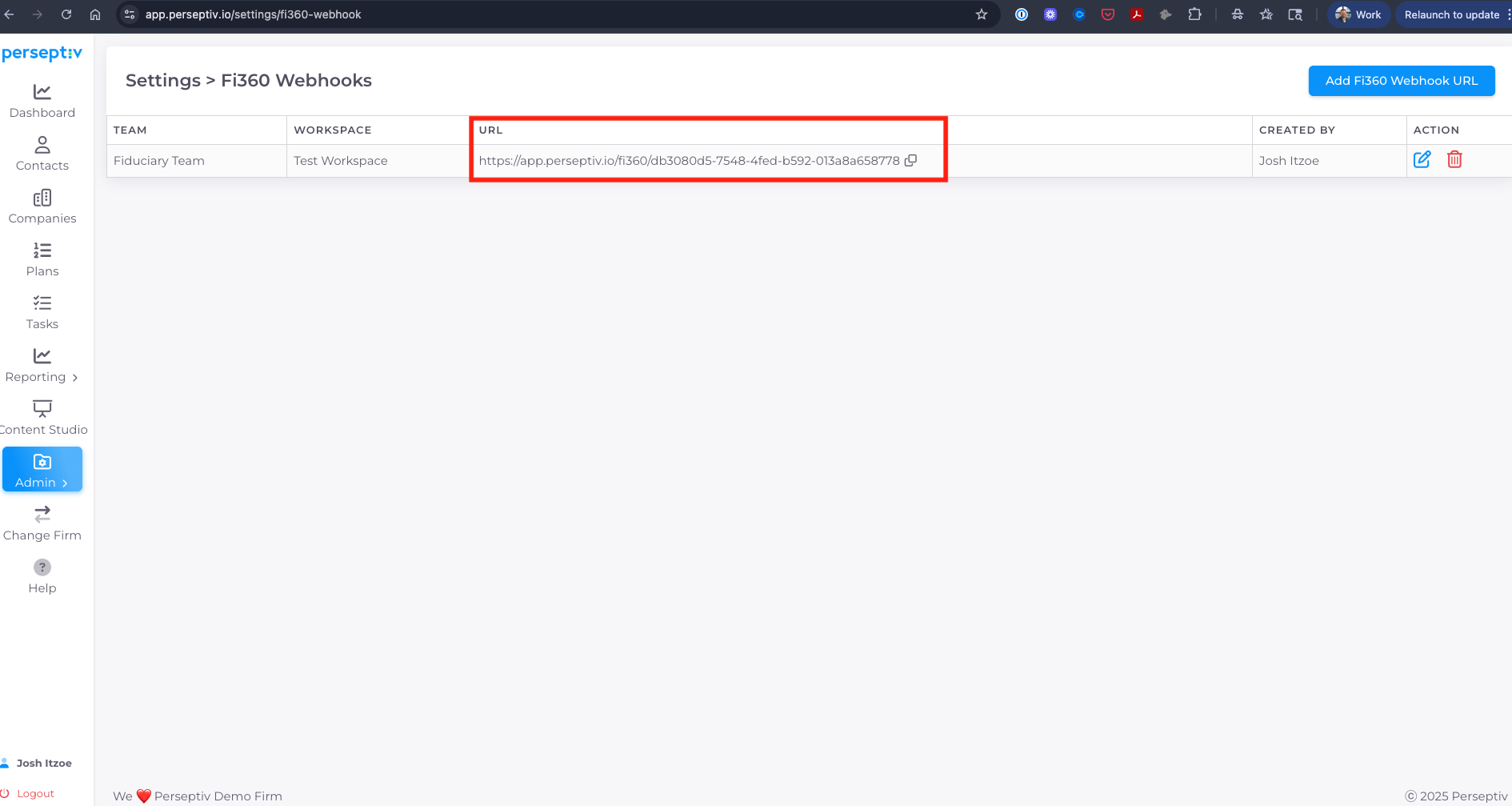Open Contacts in the sidebar
1512x806 pixels.
pyautogui.click(x=42, y=154)
